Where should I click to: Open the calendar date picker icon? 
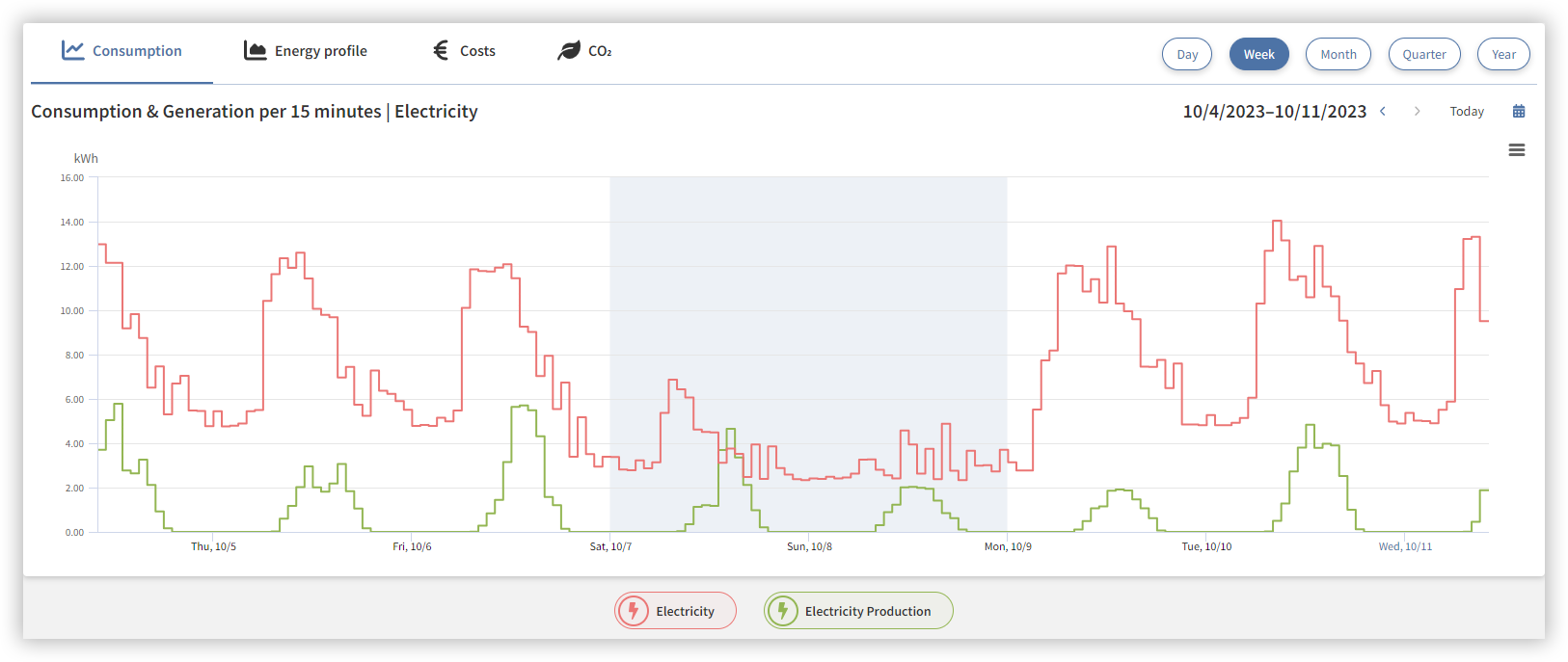tap(1519, 111)
